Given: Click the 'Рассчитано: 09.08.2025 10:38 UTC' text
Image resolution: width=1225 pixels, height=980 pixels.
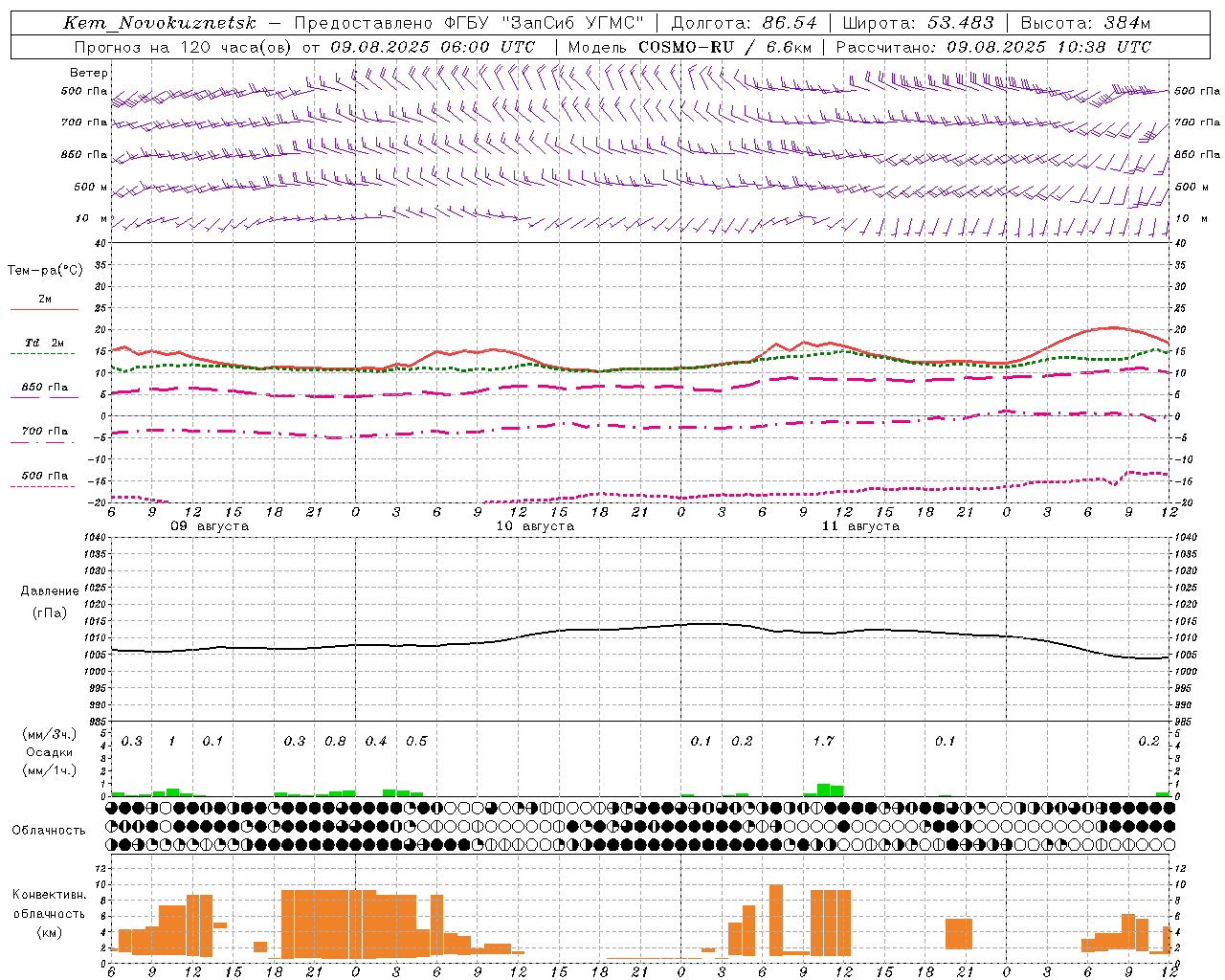Looking at the screenshot, I should pyautogui.click(x=994, y=47).
